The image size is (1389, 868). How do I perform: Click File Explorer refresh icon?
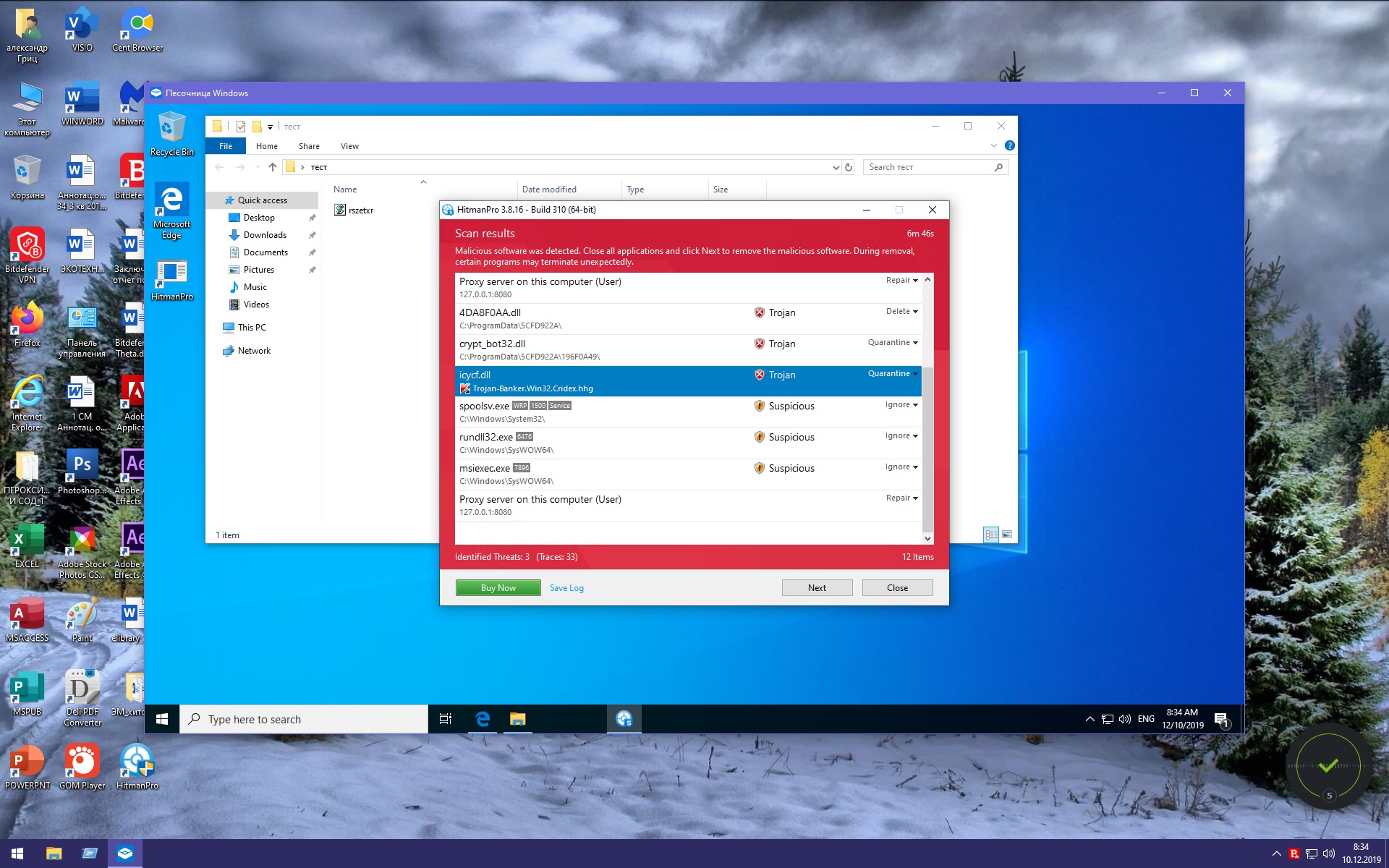click(x=849, y=167)
